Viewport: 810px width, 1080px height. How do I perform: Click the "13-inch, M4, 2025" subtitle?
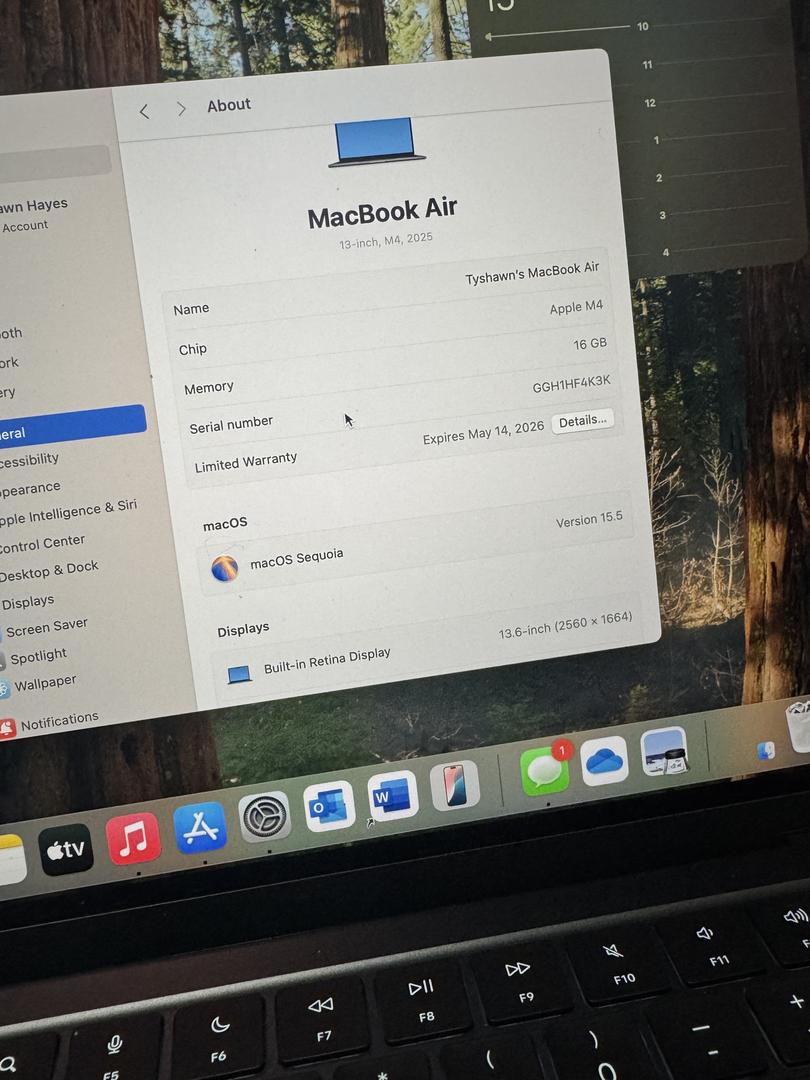[x=386, y=240]
